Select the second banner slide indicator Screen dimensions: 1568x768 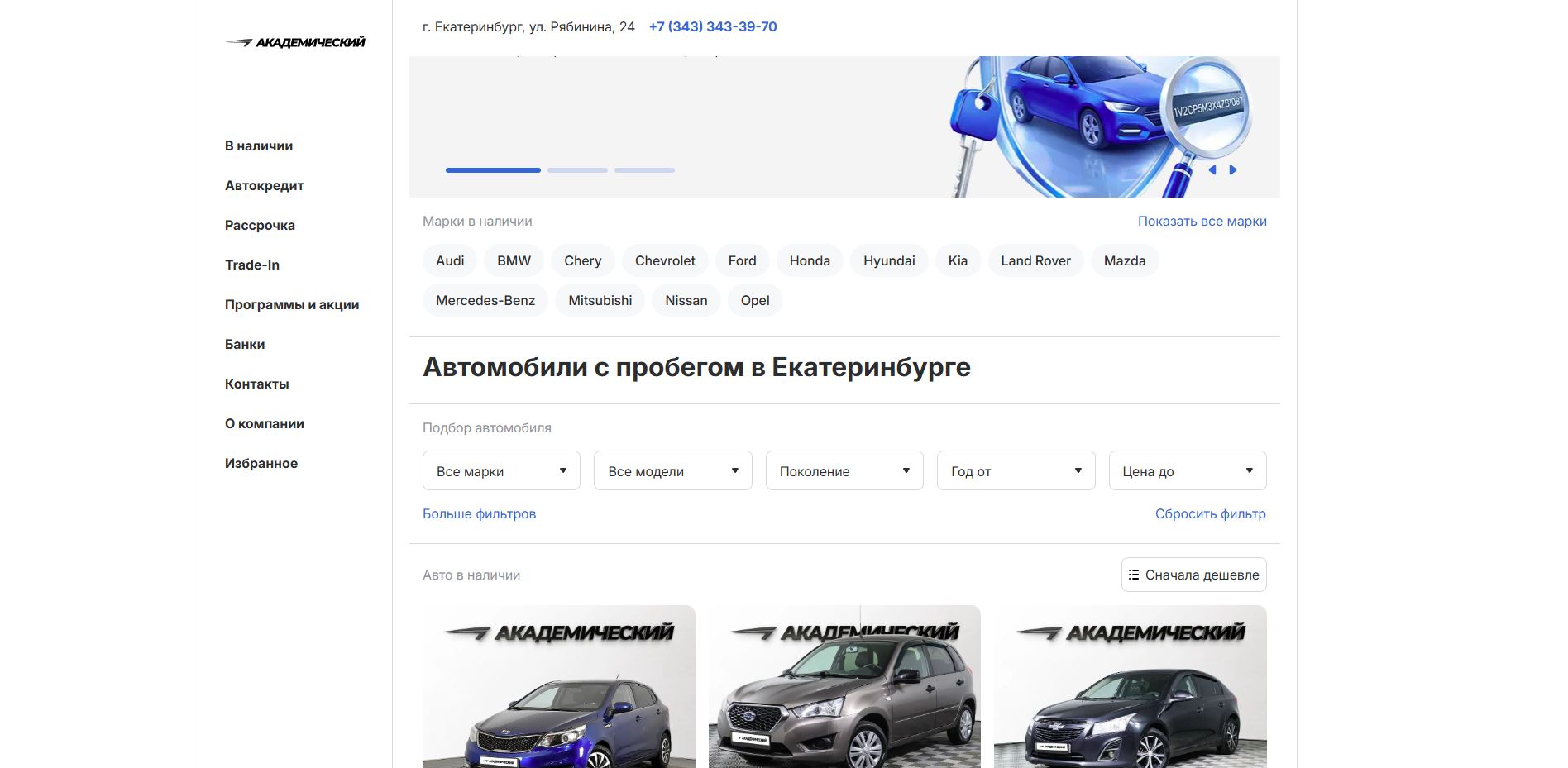pos(577,170)
